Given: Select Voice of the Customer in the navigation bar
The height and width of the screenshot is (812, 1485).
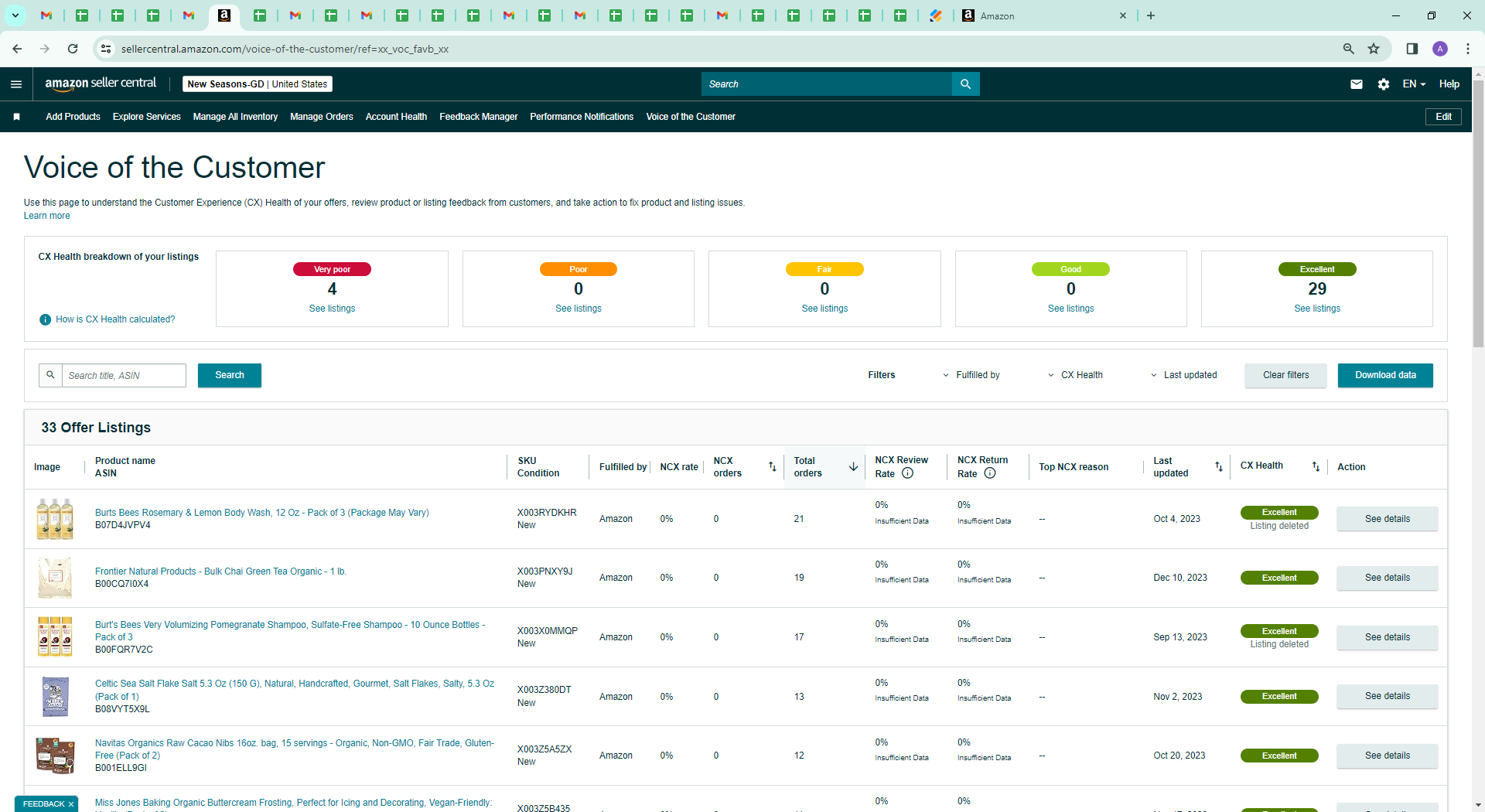Looking at the screenshot, I should (x=691, y=117).
